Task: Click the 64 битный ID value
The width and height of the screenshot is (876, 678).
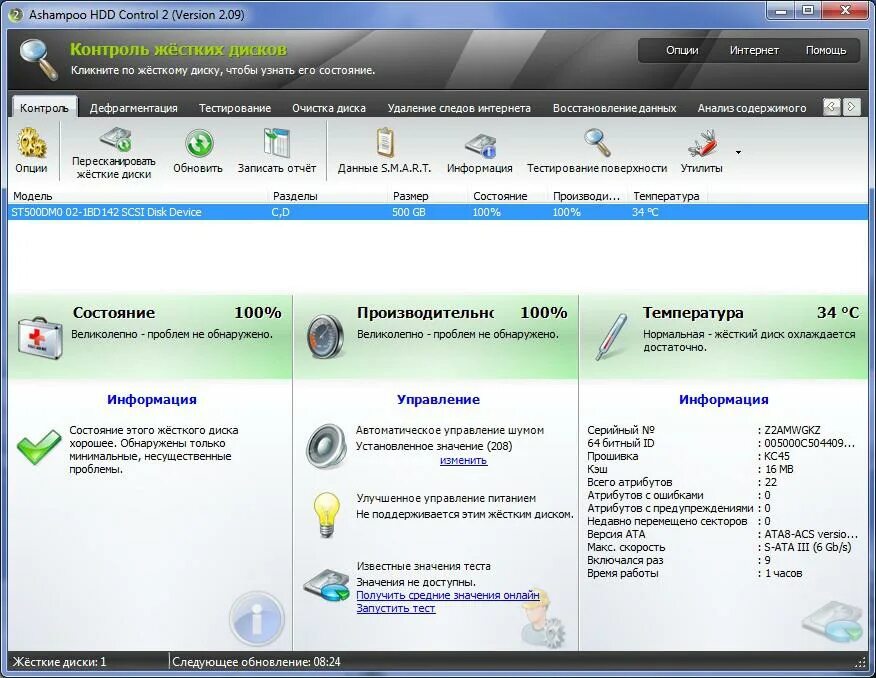Action: click(810, 443)
